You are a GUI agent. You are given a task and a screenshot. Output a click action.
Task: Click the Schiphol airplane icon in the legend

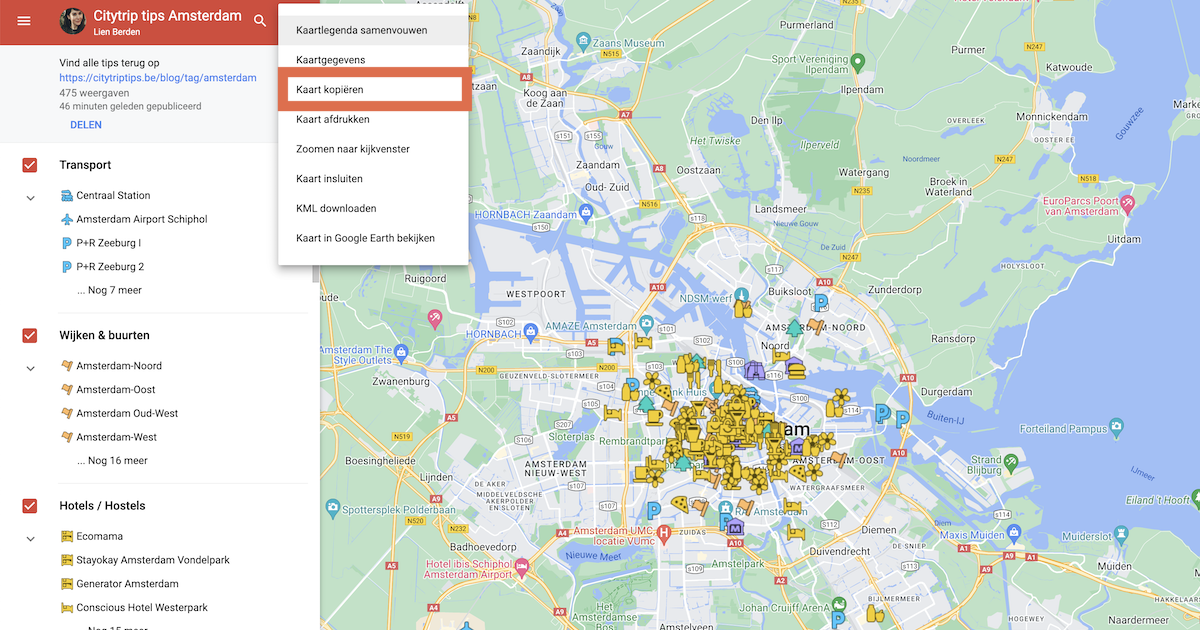tap(67, 219)
